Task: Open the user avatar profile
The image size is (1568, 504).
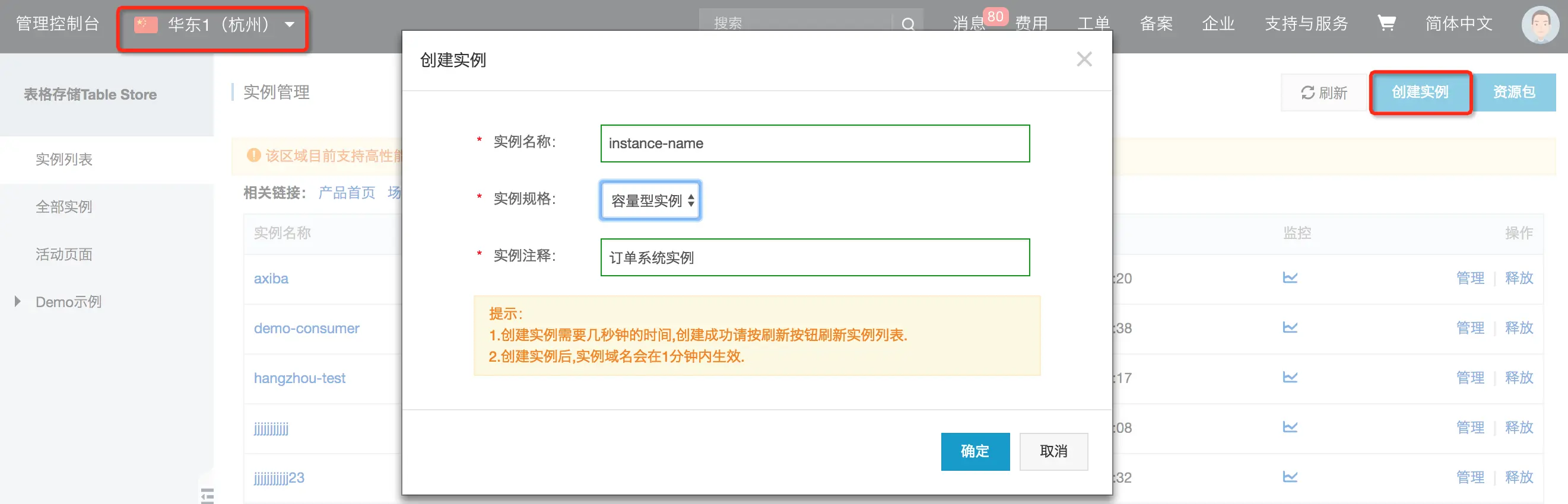Action: tap(1540, 25)
